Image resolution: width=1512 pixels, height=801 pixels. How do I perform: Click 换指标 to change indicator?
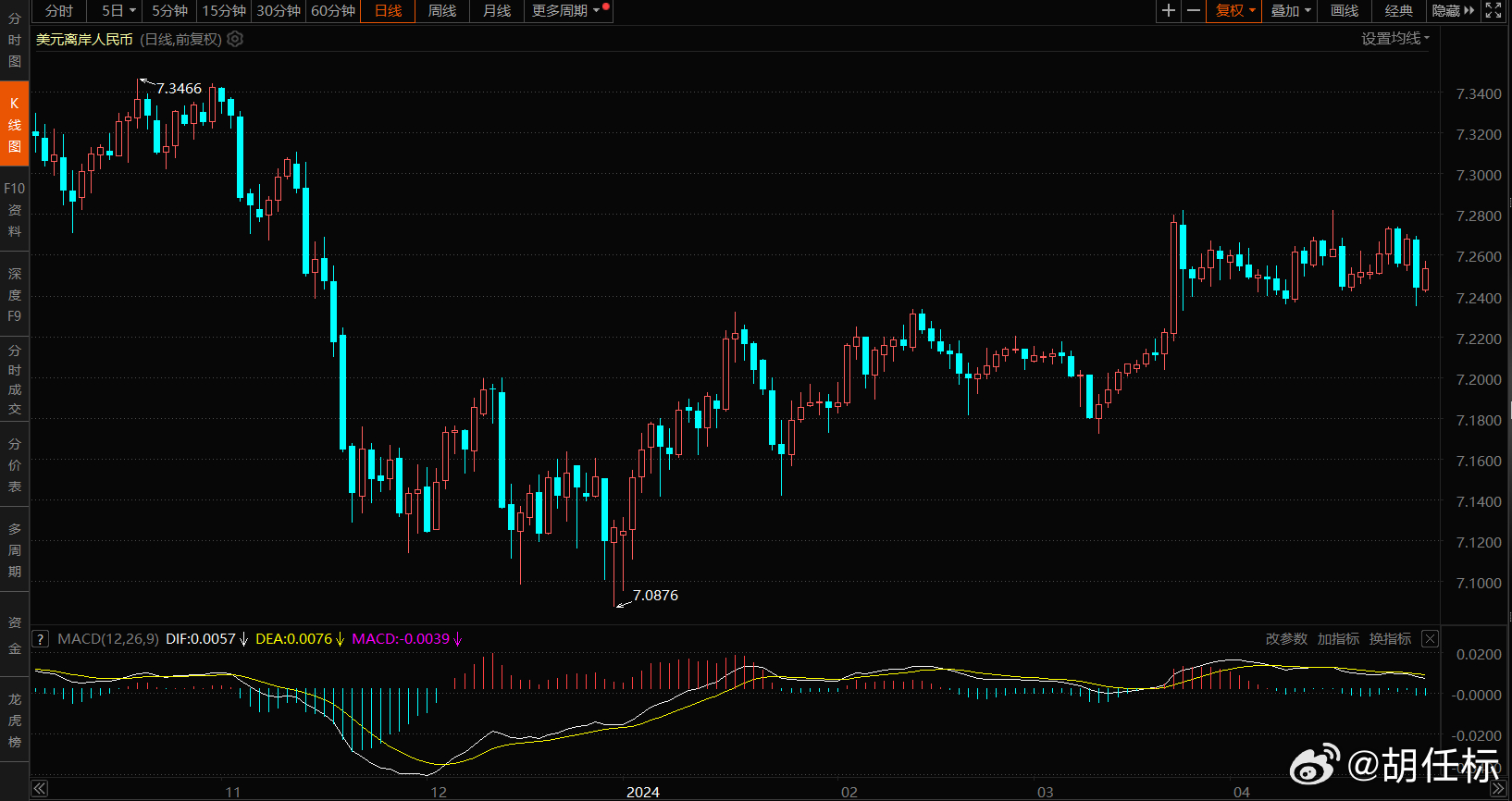pos(1390,639)
